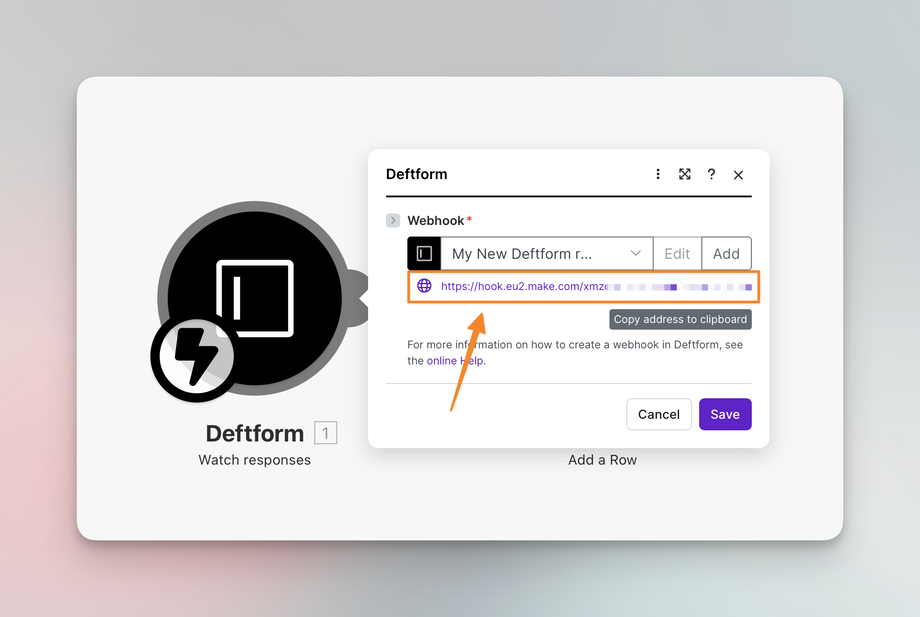
Task: Click the Deftform module title label
Action: tap(255, 433)
